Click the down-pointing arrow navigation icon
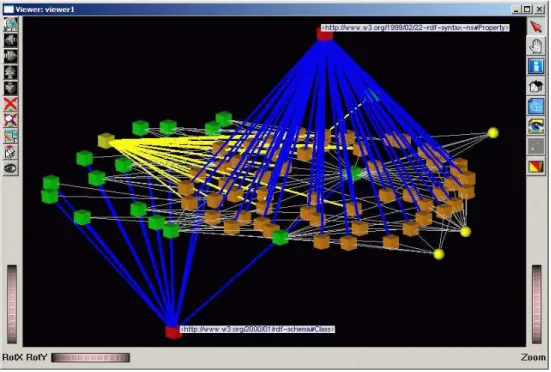Image resolution: width=551 pixels, height=372 pixels. pos(11,88)
